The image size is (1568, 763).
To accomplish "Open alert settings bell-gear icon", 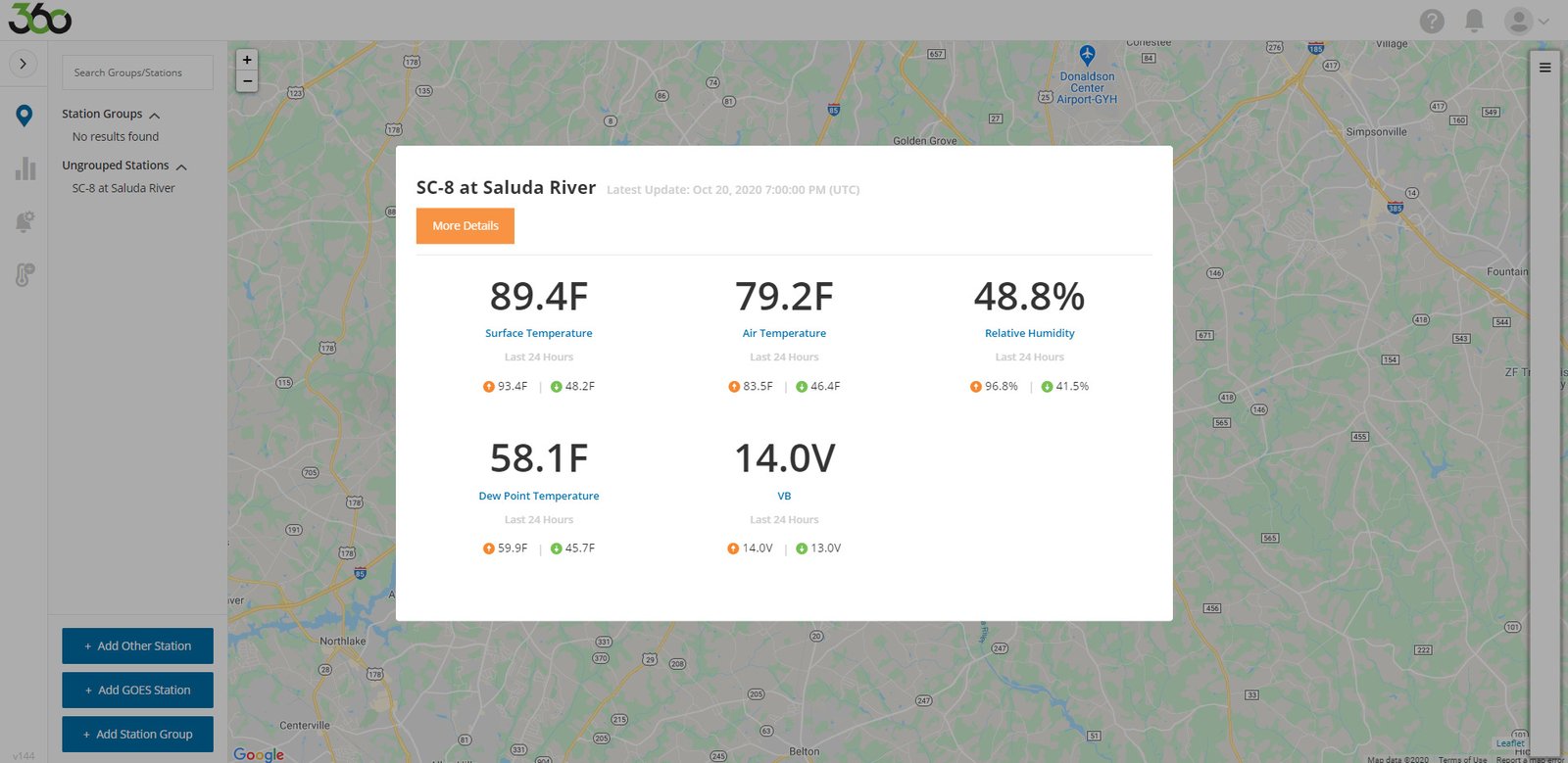I will [24, 221].
